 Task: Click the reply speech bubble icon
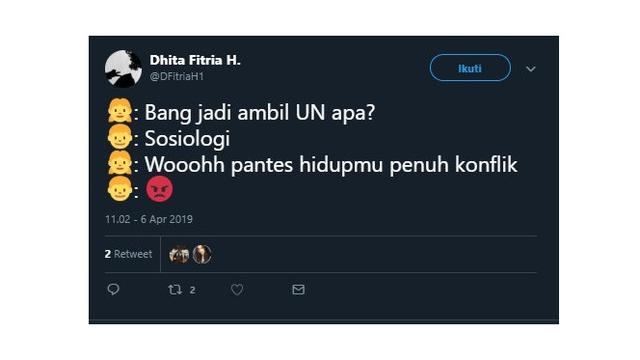click(113, 289)
